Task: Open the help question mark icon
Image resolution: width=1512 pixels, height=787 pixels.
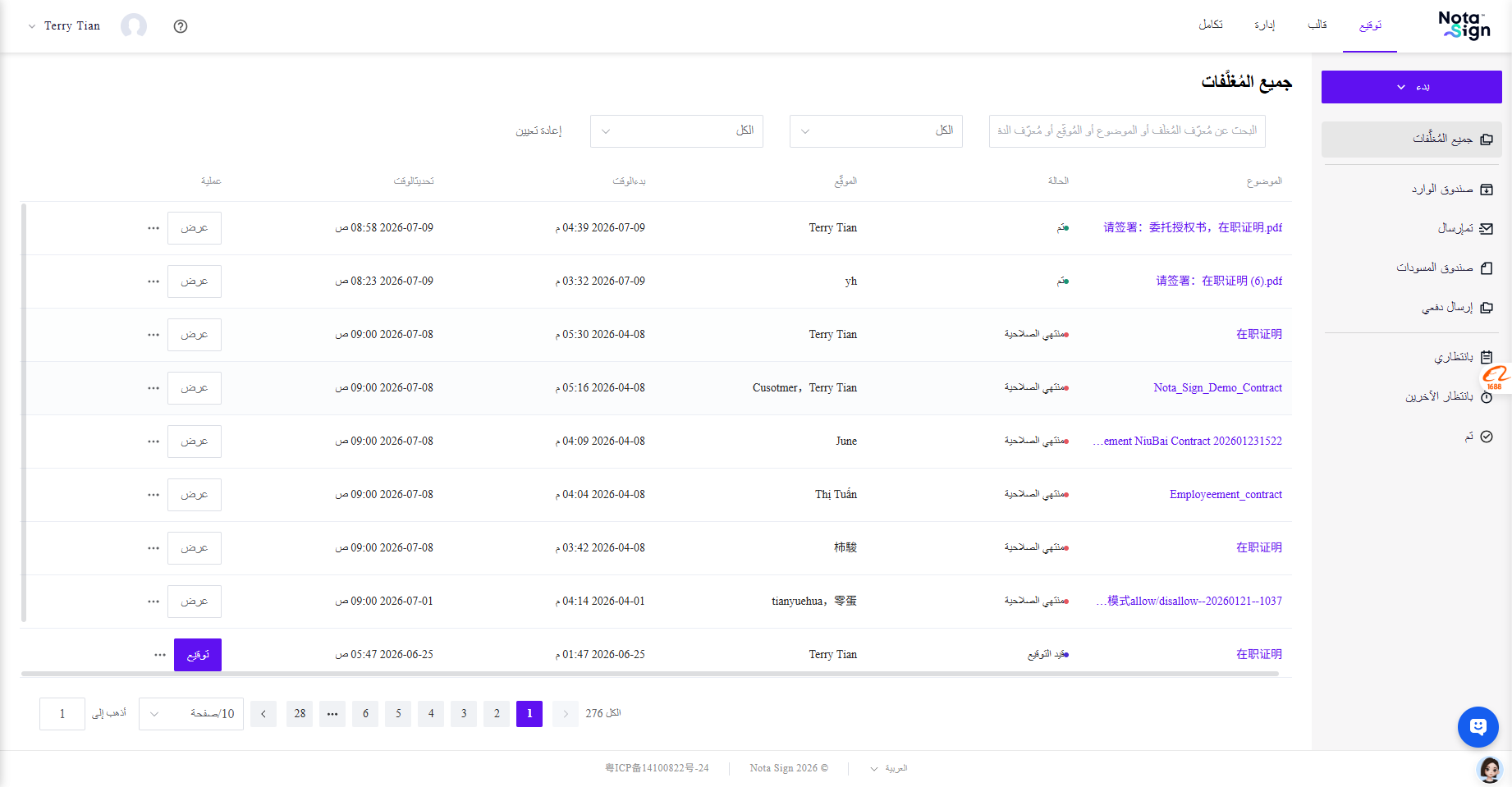Action: point(181,26)
